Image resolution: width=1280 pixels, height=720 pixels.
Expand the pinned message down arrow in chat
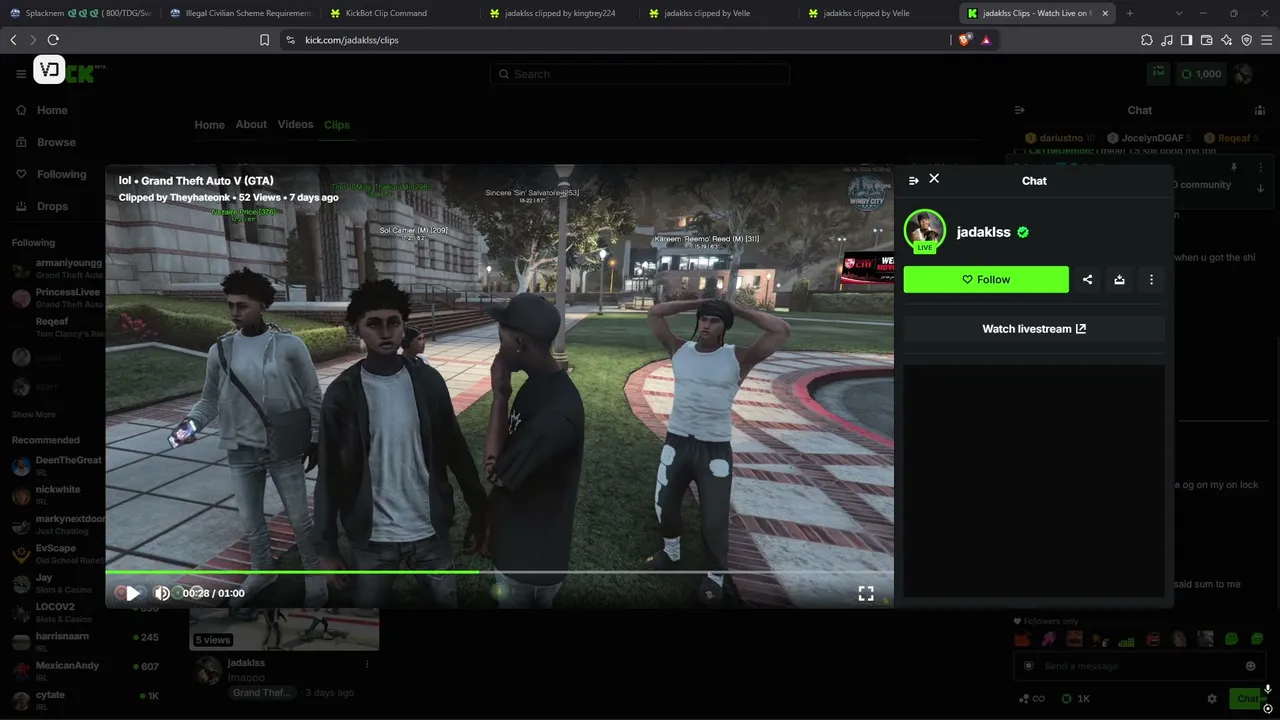[1260, 188]
